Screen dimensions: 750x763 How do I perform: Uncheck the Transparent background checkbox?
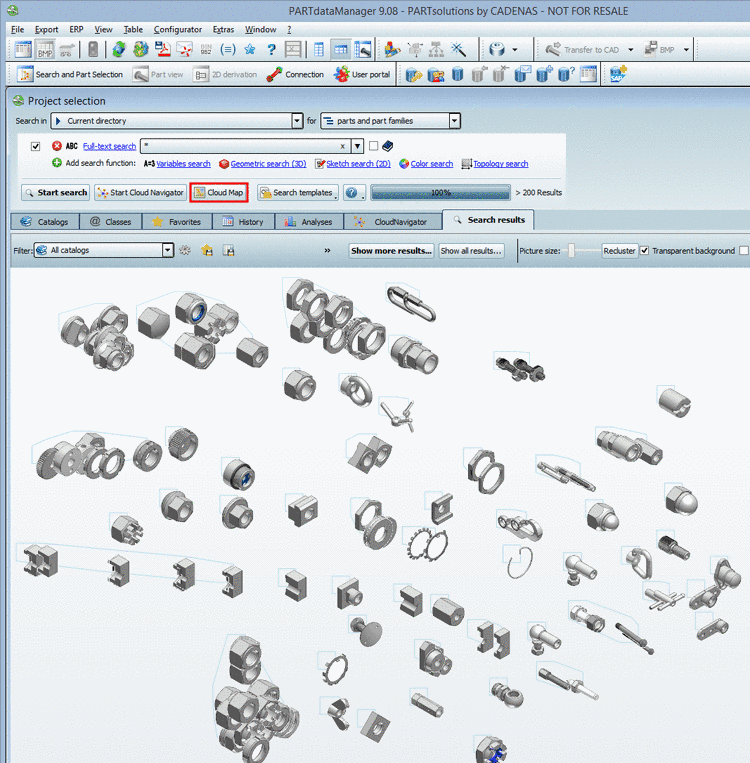click(x=644, y=251)
